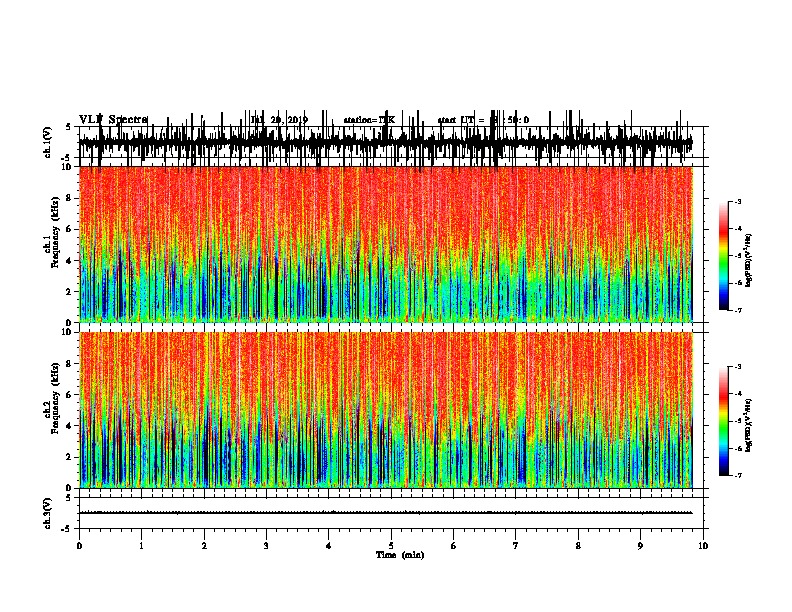Screen dimensions: 792x612
Task: Click the -3 value on ch.1 colorbar
Action: pos(737,202)
